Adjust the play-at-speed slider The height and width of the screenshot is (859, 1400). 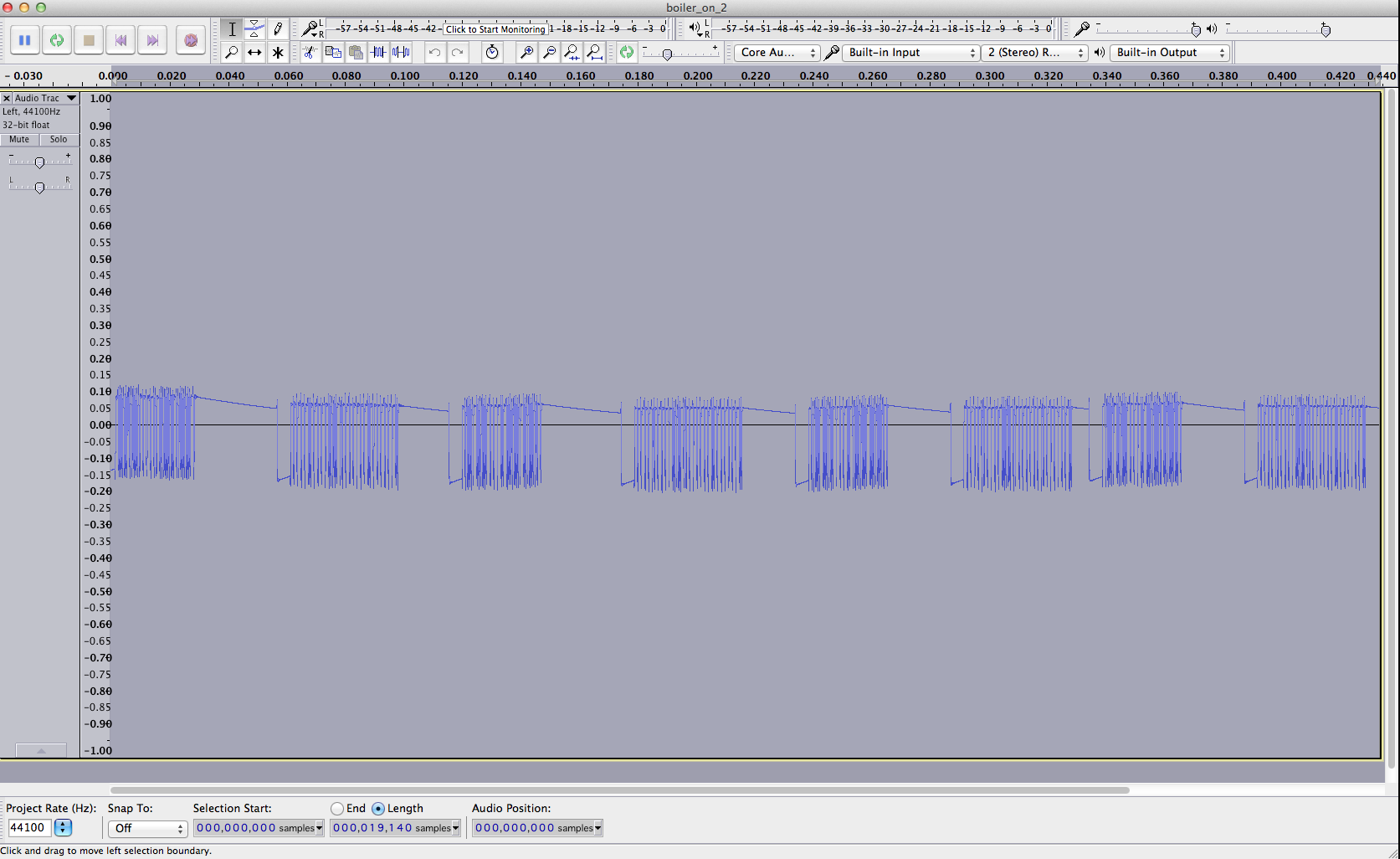pyautogui.click(x=667, y=54)
